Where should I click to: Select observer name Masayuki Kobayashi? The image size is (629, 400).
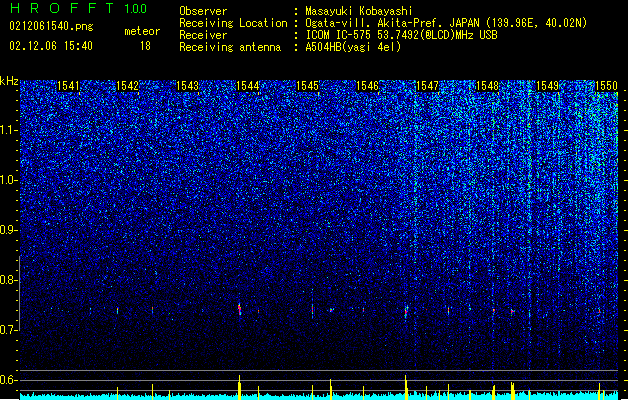coord(359,11)
